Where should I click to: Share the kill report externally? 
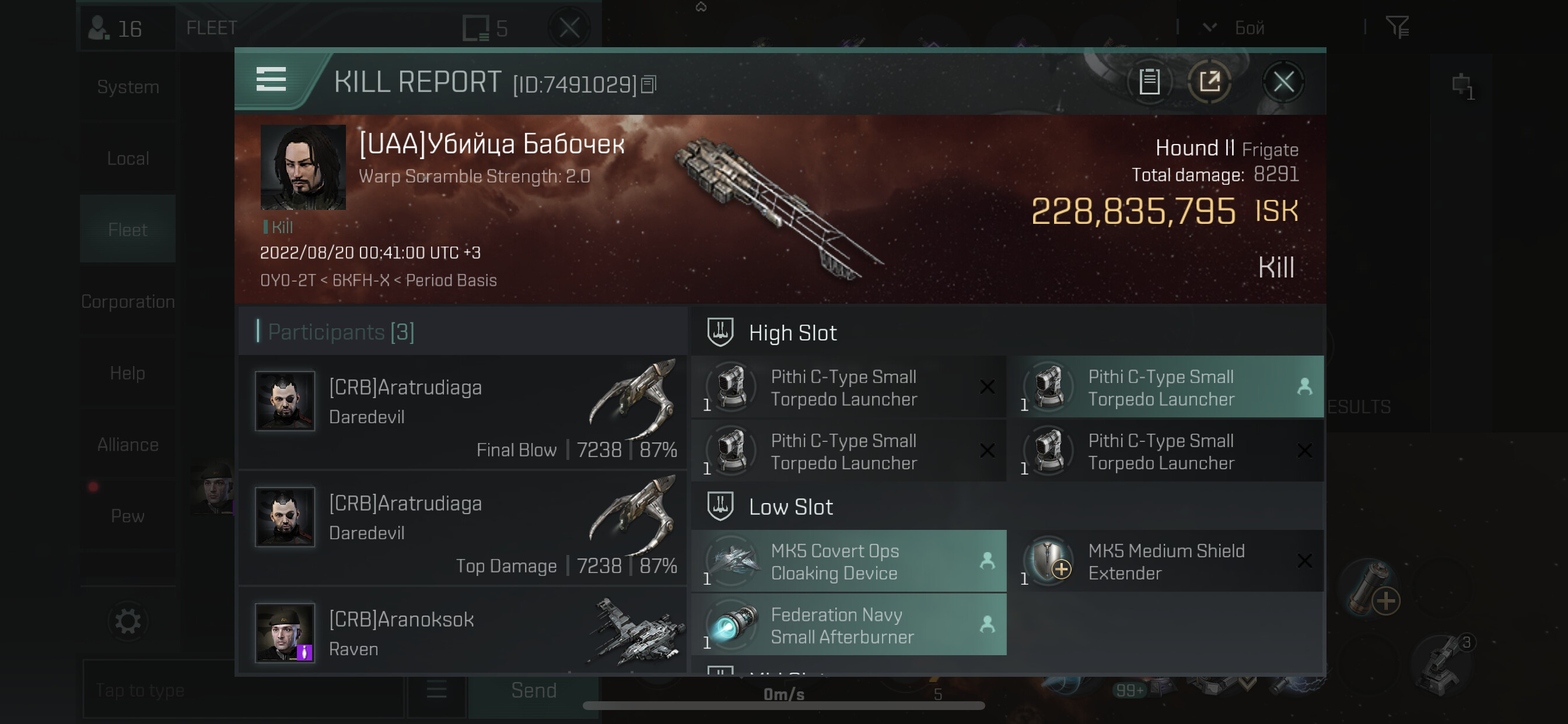click(1209, 82)
